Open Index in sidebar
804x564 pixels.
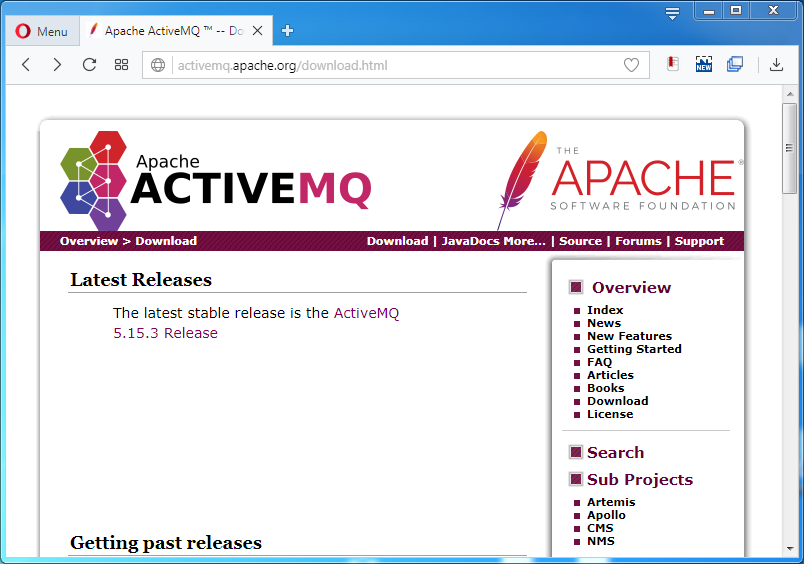[x=605, y=310]
